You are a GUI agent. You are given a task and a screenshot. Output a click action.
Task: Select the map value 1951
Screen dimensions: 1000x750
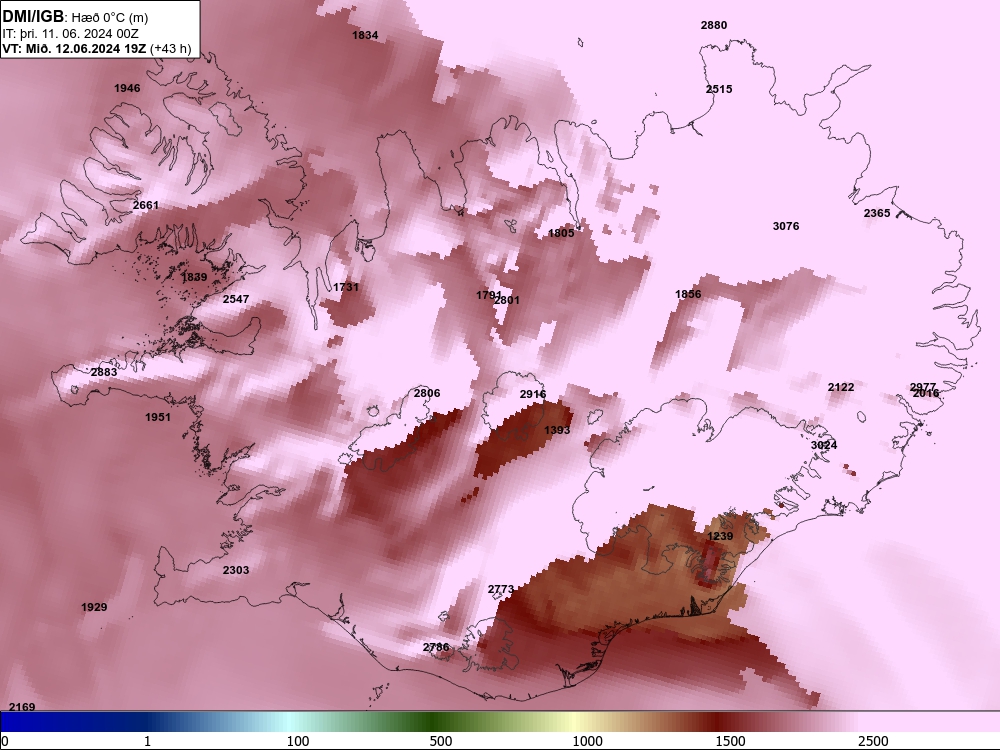coord(158,417)
